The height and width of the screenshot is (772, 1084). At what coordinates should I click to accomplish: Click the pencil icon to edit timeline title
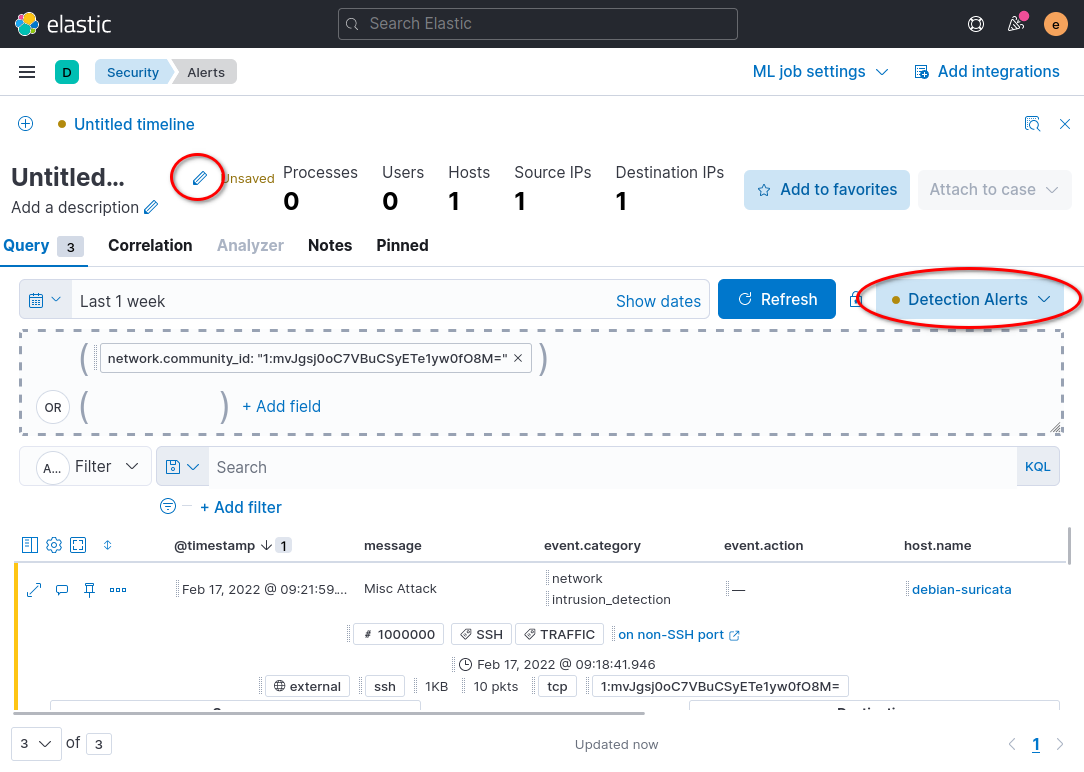coord(199,178)
